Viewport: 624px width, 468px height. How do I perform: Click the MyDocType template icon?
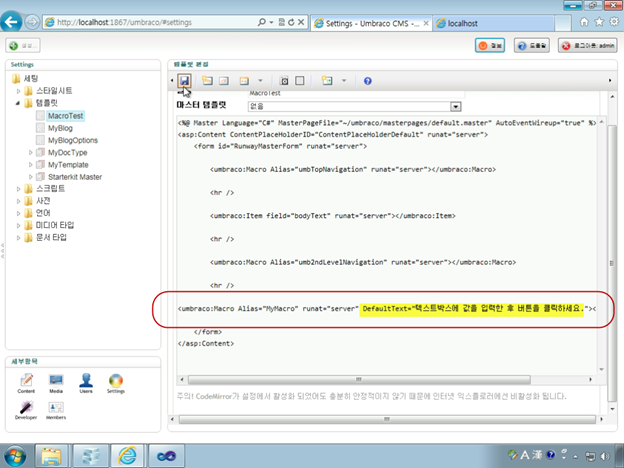40,152
